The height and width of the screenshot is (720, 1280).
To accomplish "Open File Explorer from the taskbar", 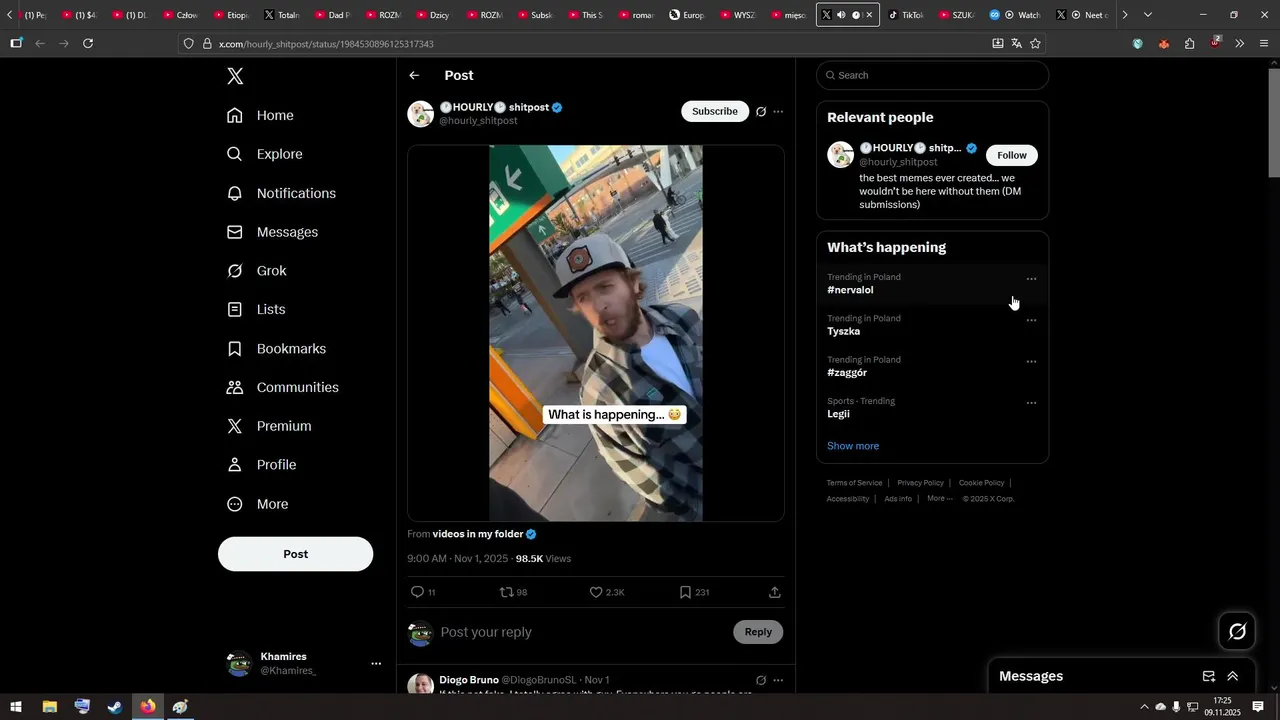I will [x=49, y=707].
